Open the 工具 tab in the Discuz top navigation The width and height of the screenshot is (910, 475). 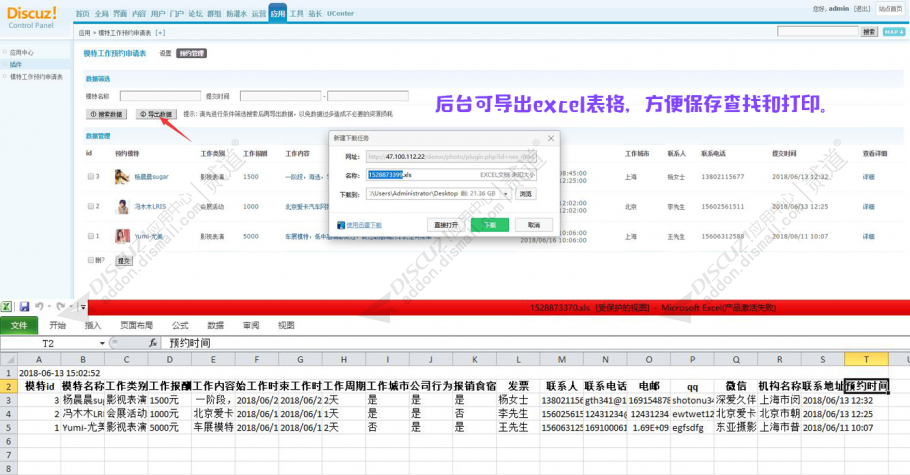point(297,13)
